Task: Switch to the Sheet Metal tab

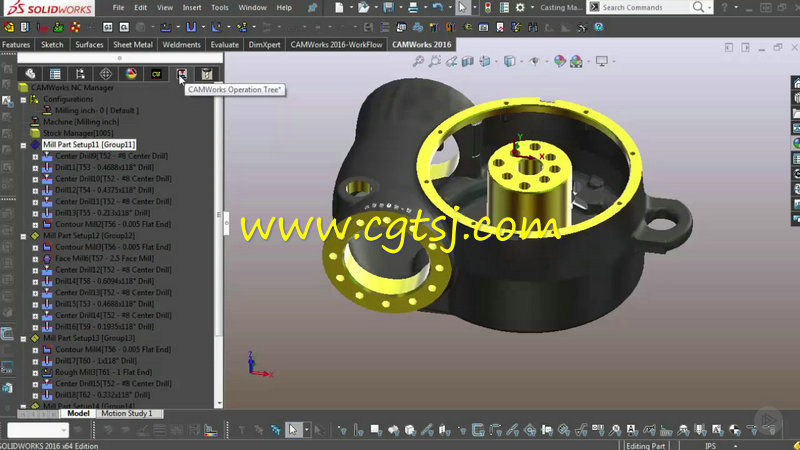Action: (x=133, y=44)
